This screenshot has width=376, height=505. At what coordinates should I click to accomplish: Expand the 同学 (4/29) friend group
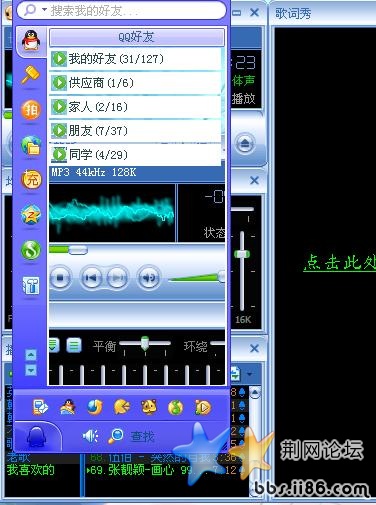135,155
